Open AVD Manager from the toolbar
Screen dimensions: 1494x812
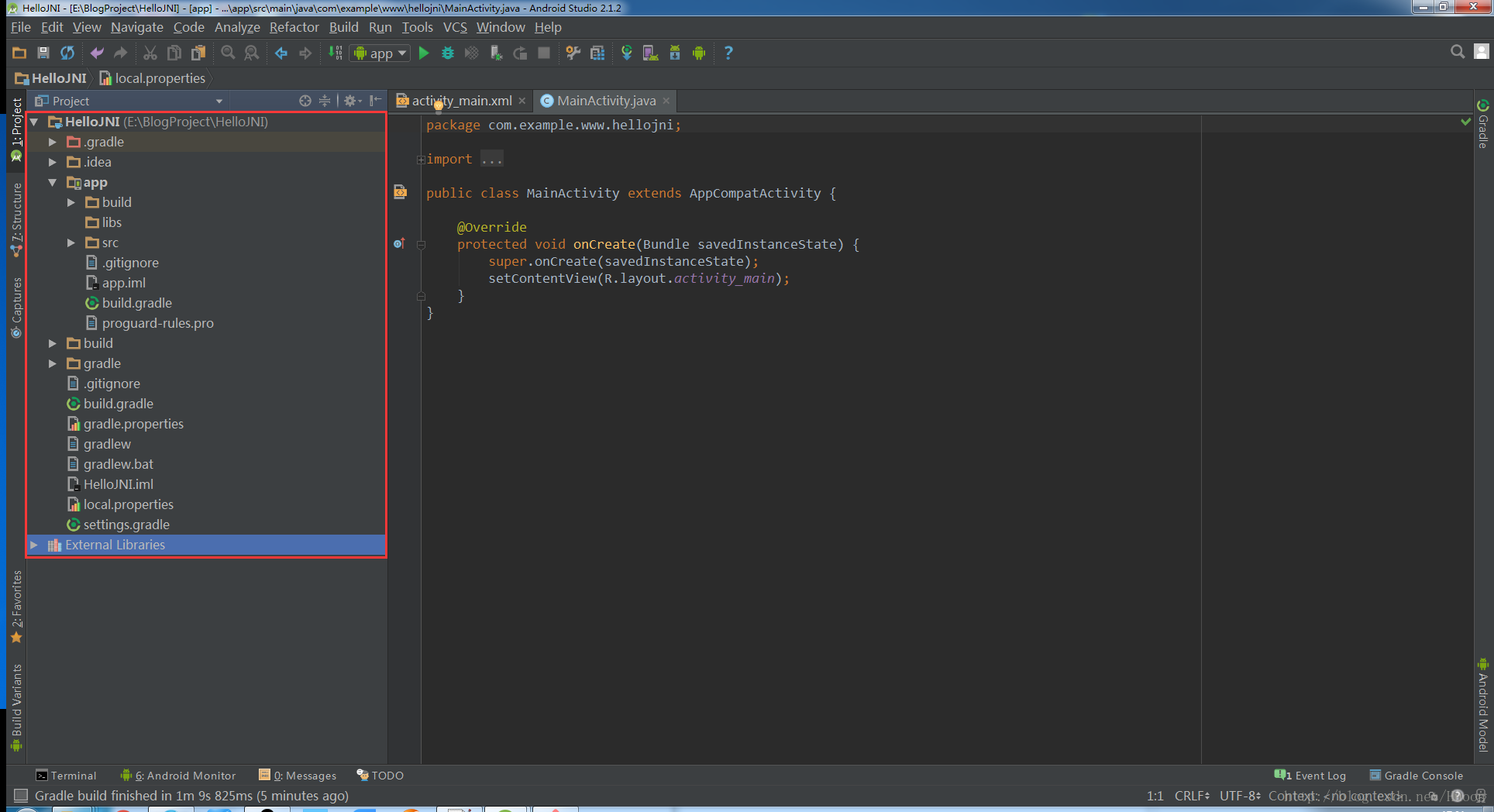[x=650, y=53]
